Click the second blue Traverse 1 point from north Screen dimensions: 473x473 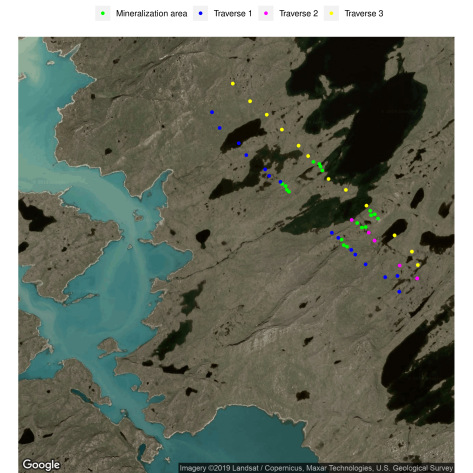(220, 128)
